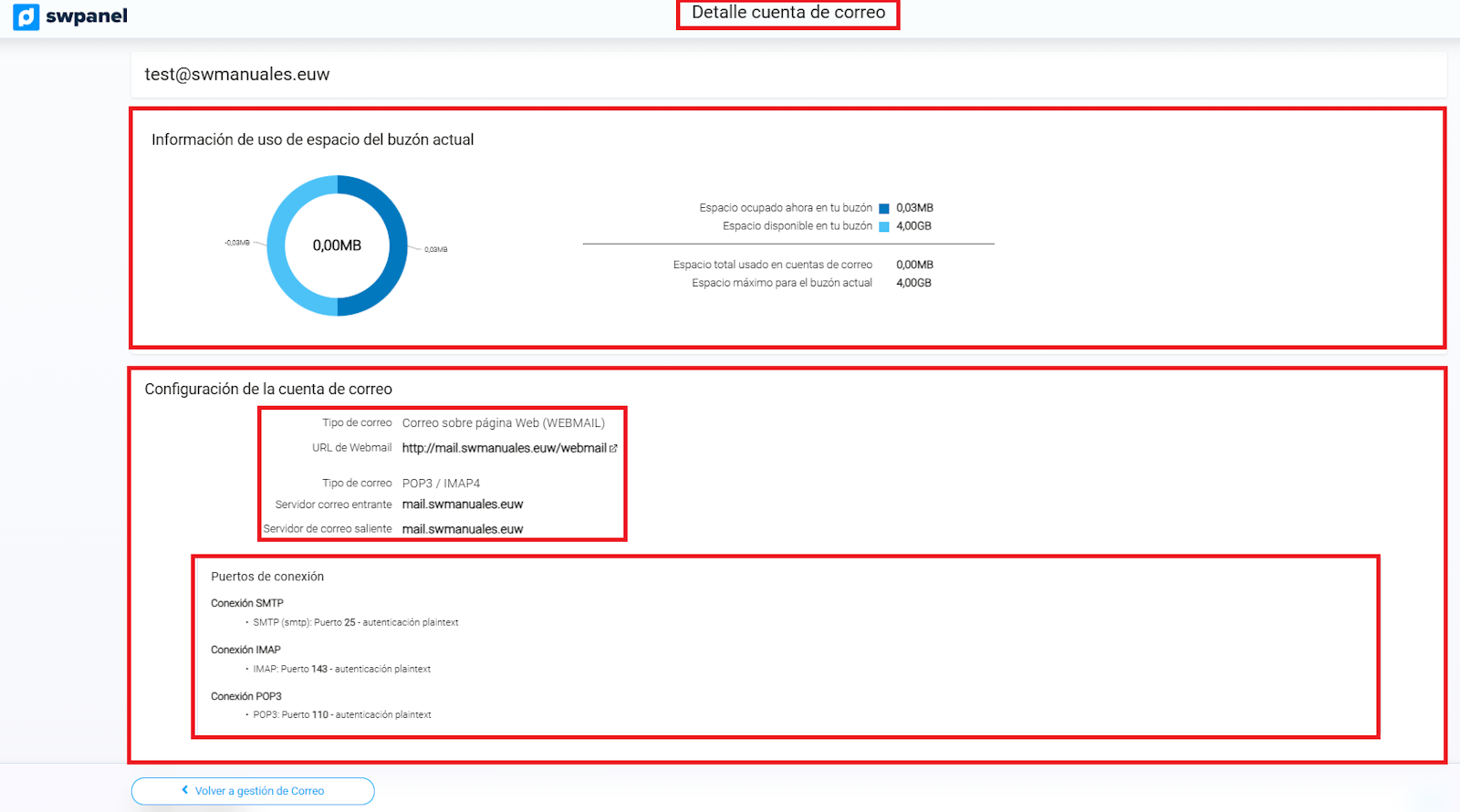Click the swpanel logo icon
1460x812 pixels.
[x=26, y=16]
